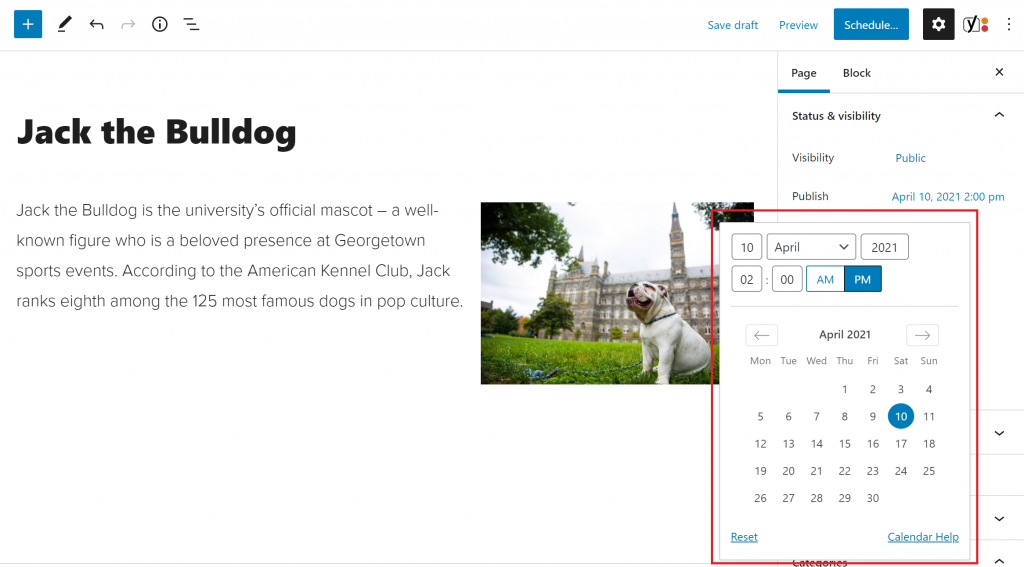Click Save draft
This screenshot has height=567, width=1024.
click(x=733, y=25)
